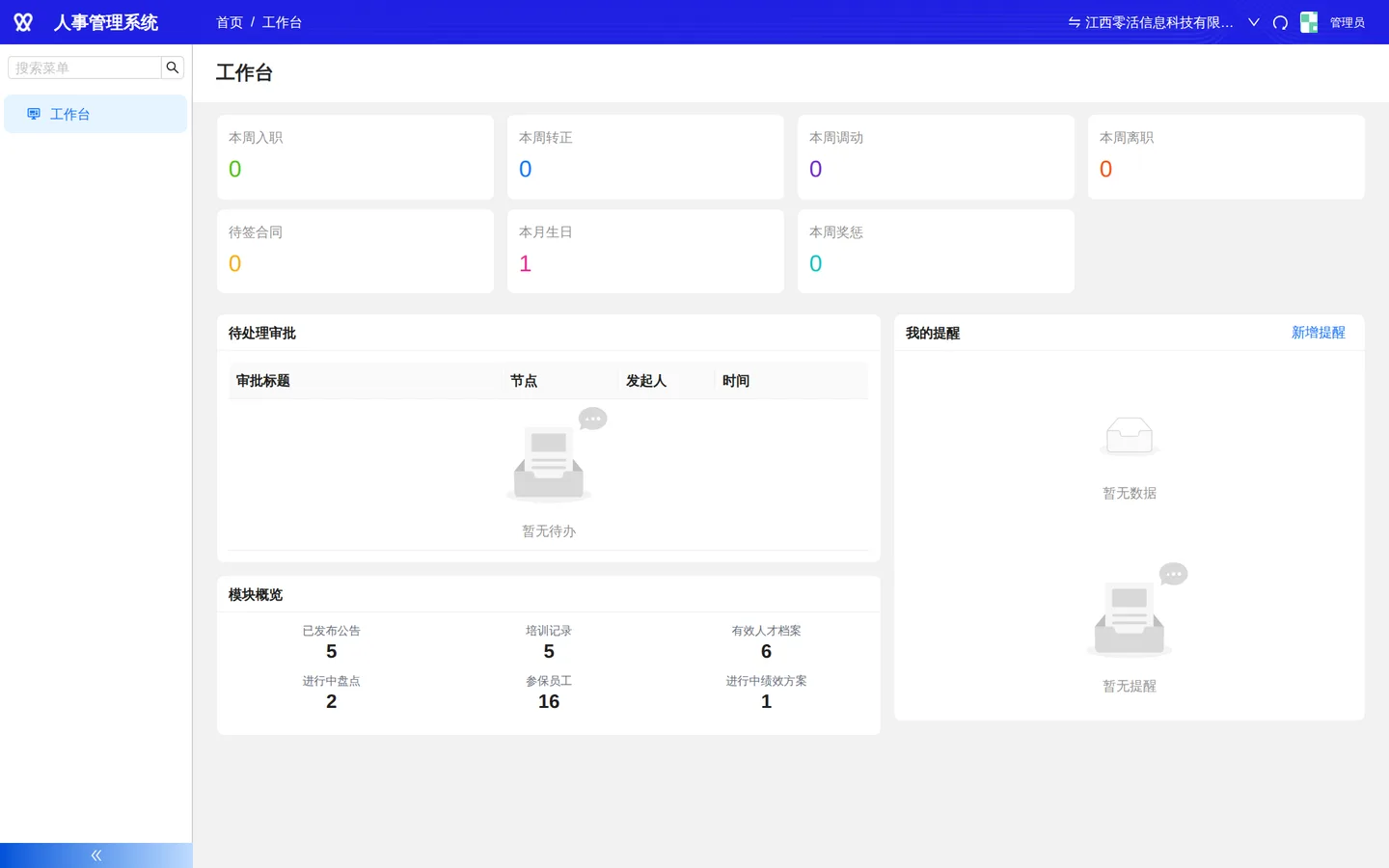Collapse the sidebar with double-chevron icon
Viewport: 1389px width, 868px height.
[x=96, y=855]
